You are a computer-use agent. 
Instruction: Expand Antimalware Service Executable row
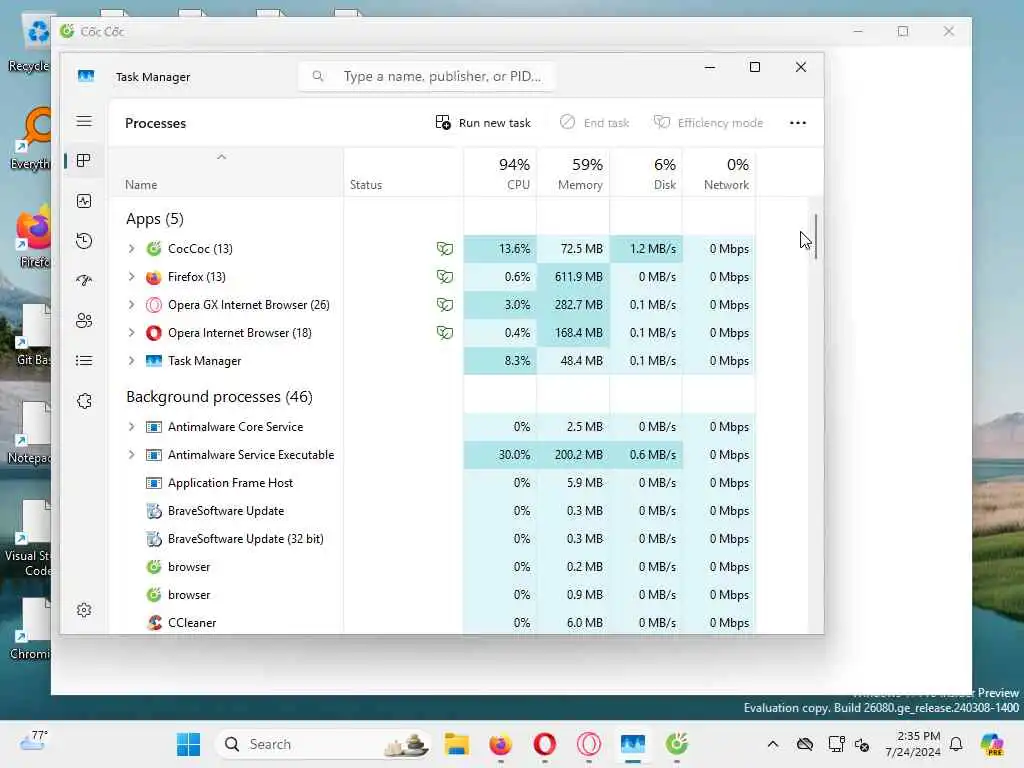click(x=131, y=455)
